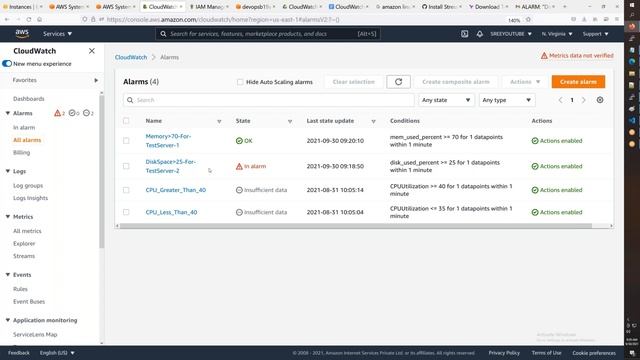Image resolution: width=640 pixels, height=360 pixels.
Task: Open the Any type filter dropdown
Action: 507,100
